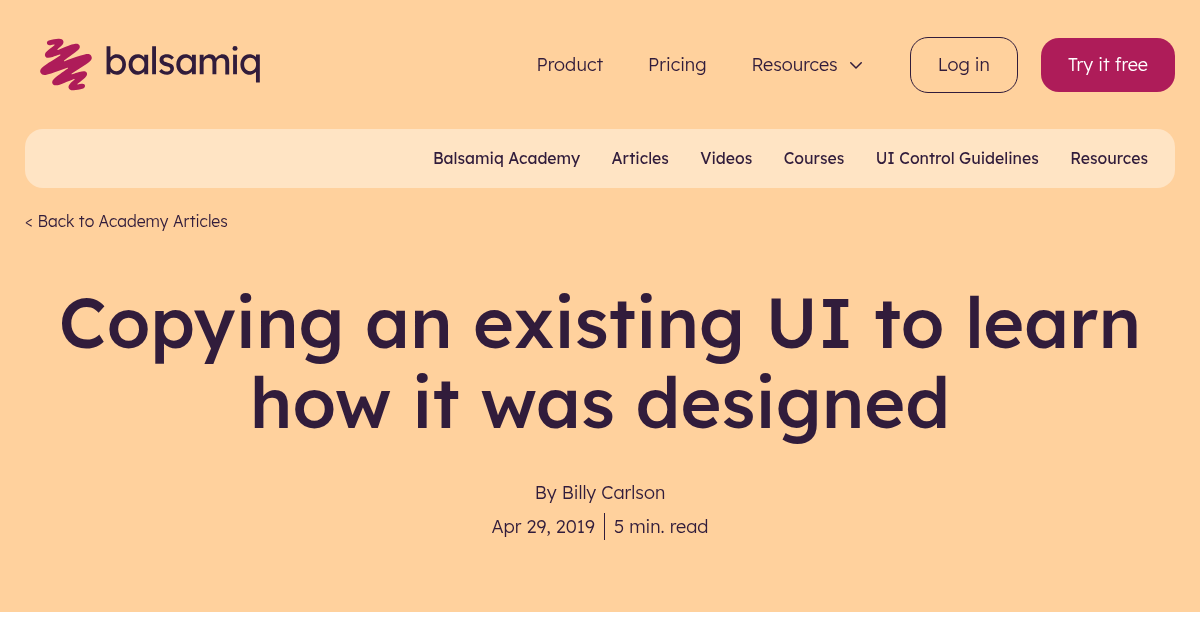Click the publication date Apr 29, 2019
The width and height of the screenshot is (1200, 627).
[543, 526]
